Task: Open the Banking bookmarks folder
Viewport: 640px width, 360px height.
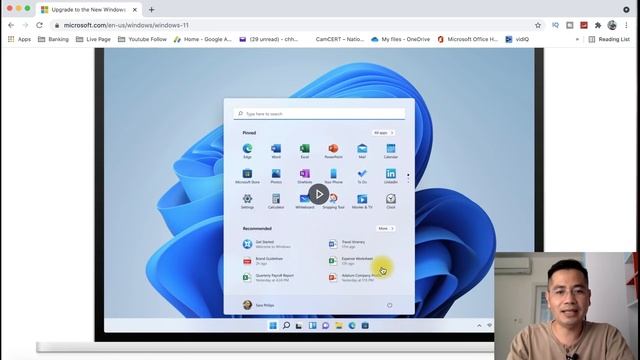Action: point(53,39)
